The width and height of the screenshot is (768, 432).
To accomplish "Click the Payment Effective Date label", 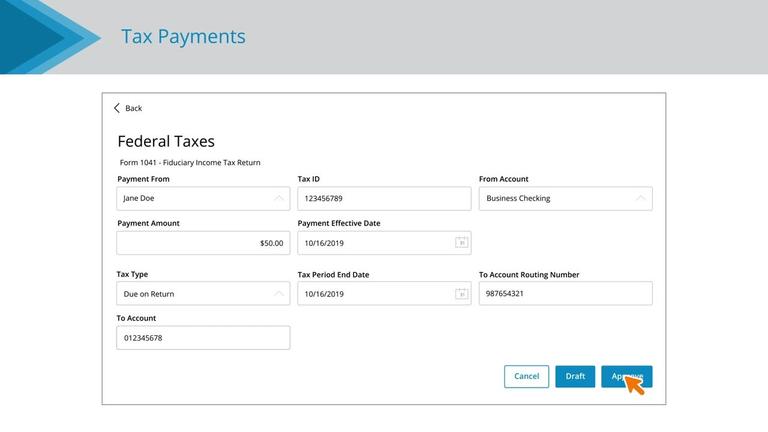I will tap(339, 223).
